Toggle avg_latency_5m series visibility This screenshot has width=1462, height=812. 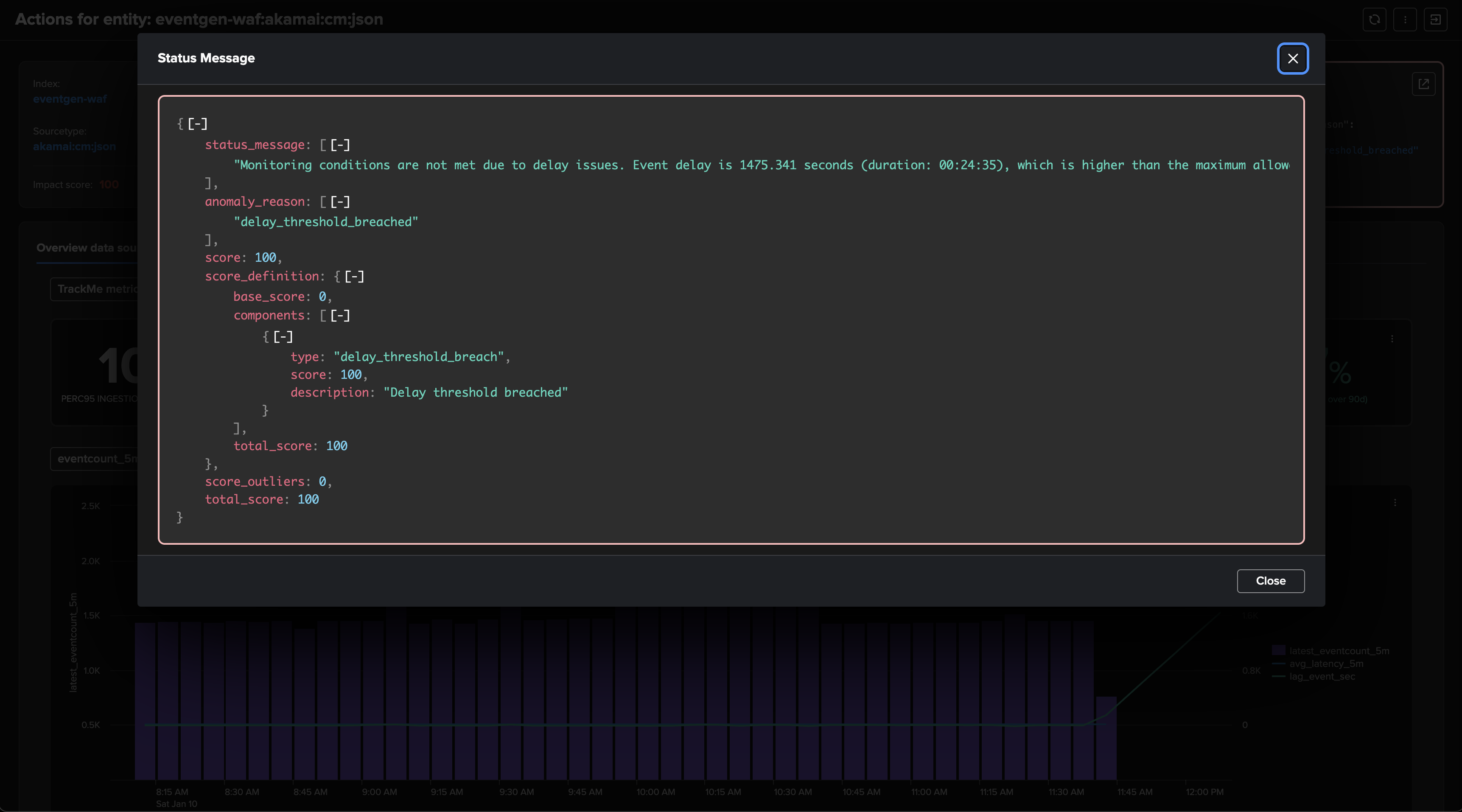click(1327, 664)
